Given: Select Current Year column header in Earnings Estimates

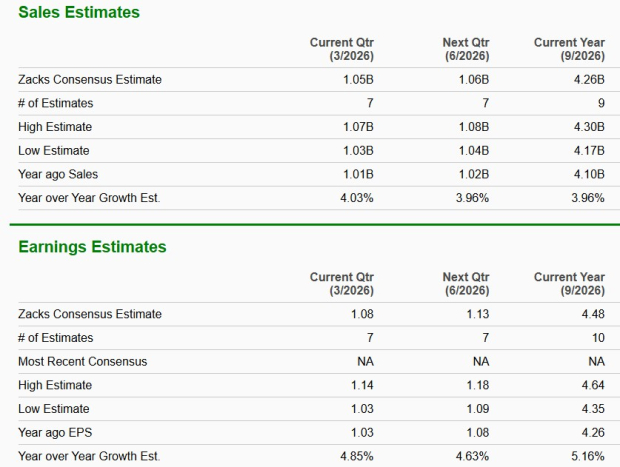Looking at the screenshot, I should (x=569, y=283).
